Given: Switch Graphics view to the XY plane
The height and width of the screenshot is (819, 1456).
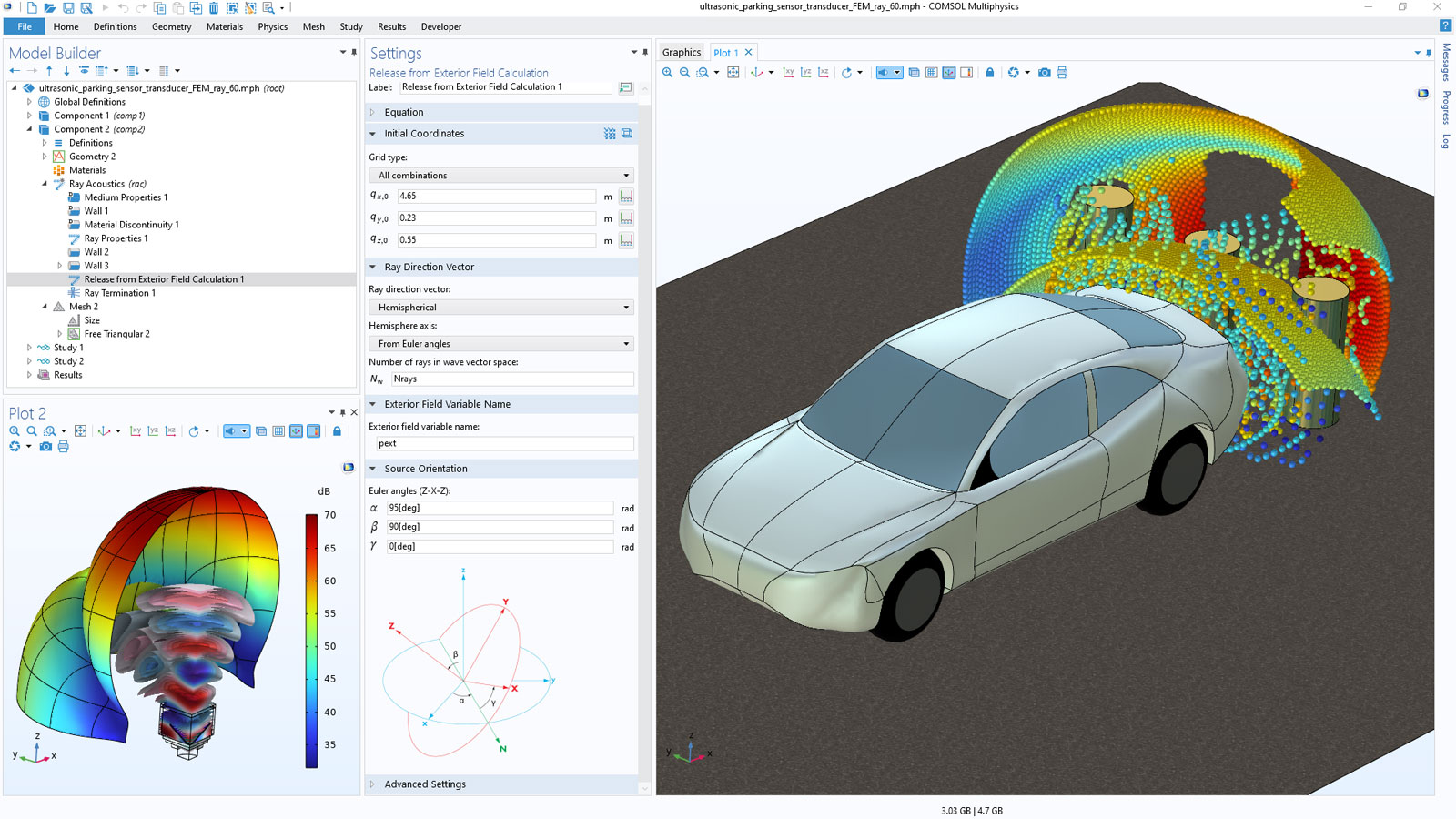Looking at the screenshot, I should click(x=788, y=73).
